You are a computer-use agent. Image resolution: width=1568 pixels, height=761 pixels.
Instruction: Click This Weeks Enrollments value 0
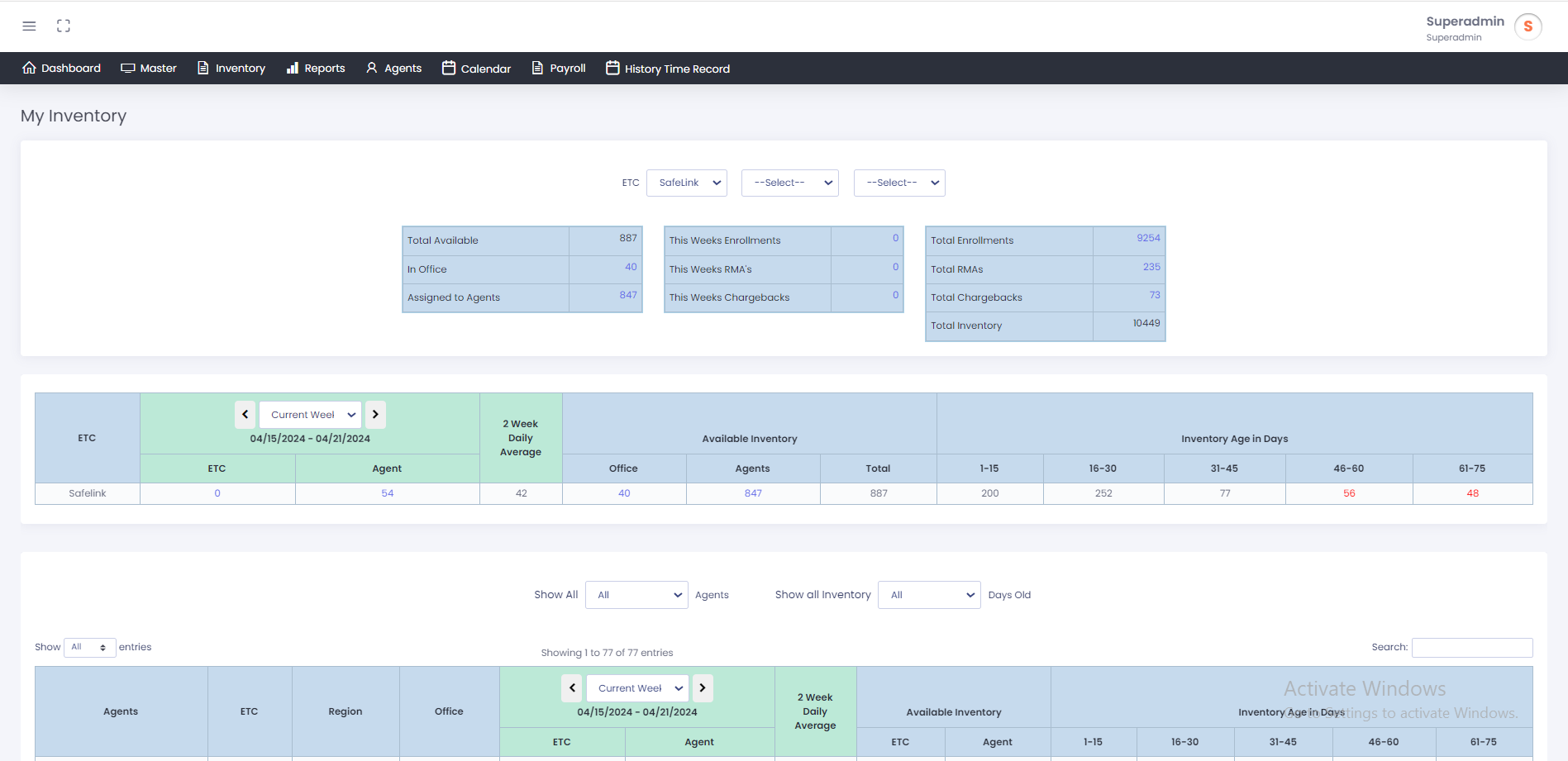click(x=895, y=238)
